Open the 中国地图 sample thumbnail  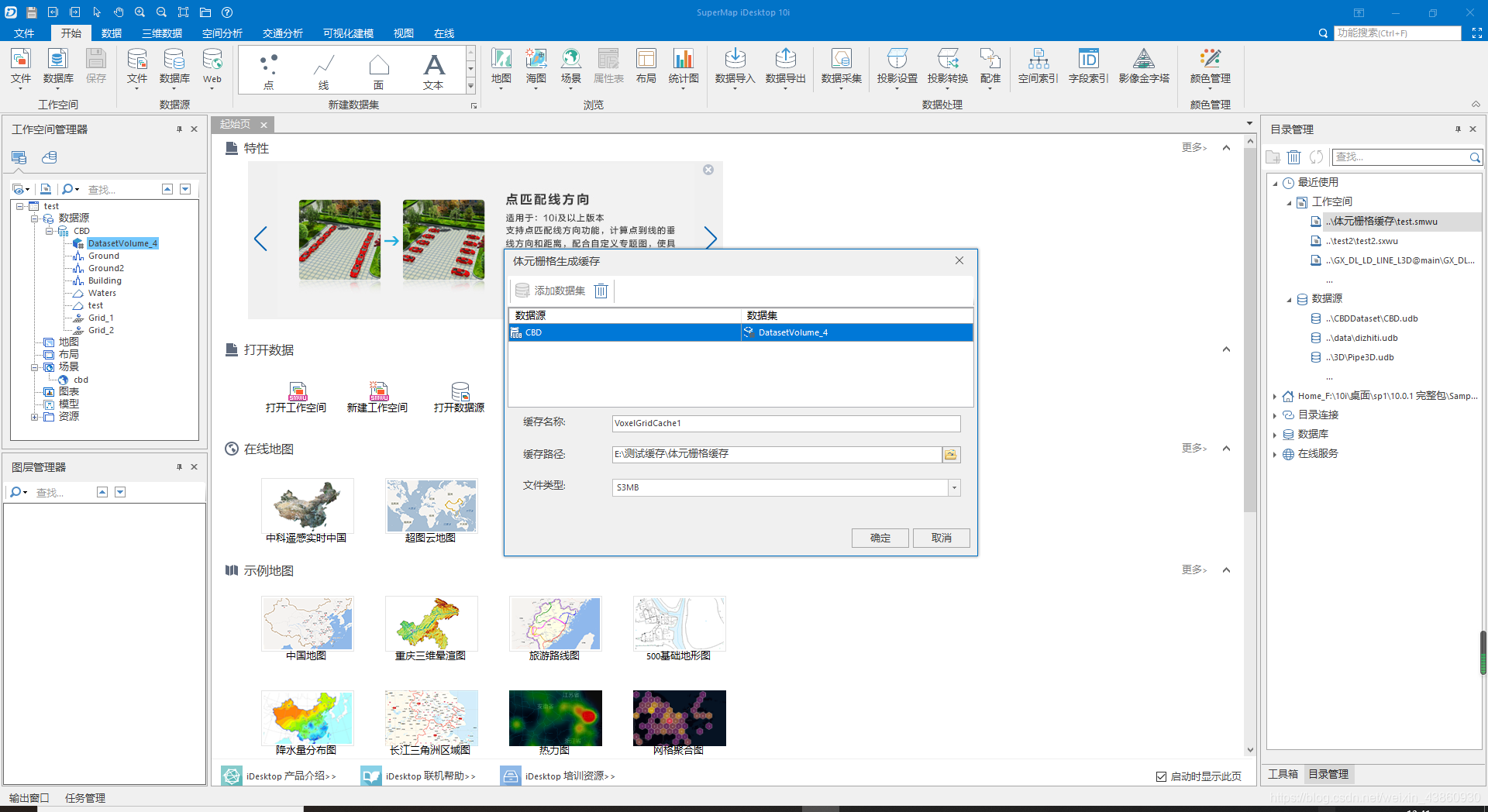point(307,624)
